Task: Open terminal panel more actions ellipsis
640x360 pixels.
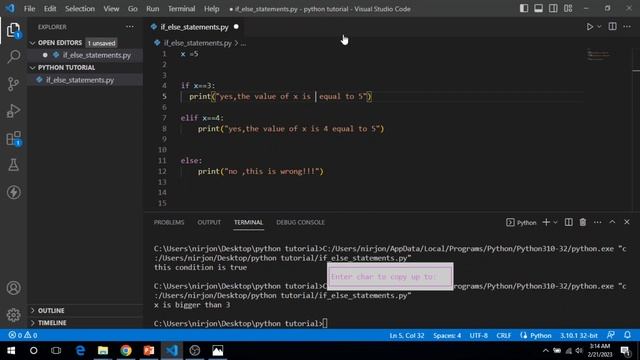Action: click(x=598, y=222)
